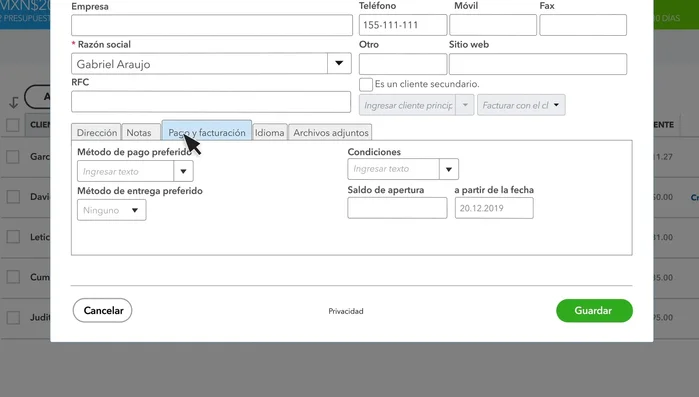Check the Letic row checkbox in background list
The image size is (699, 397).
(x=13, y=237)
